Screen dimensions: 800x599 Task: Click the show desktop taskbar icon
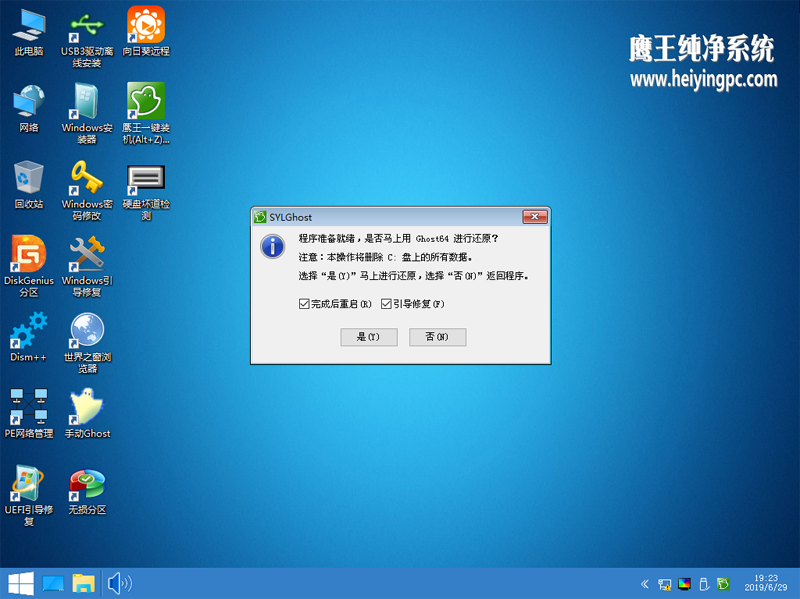click(53, 584)
